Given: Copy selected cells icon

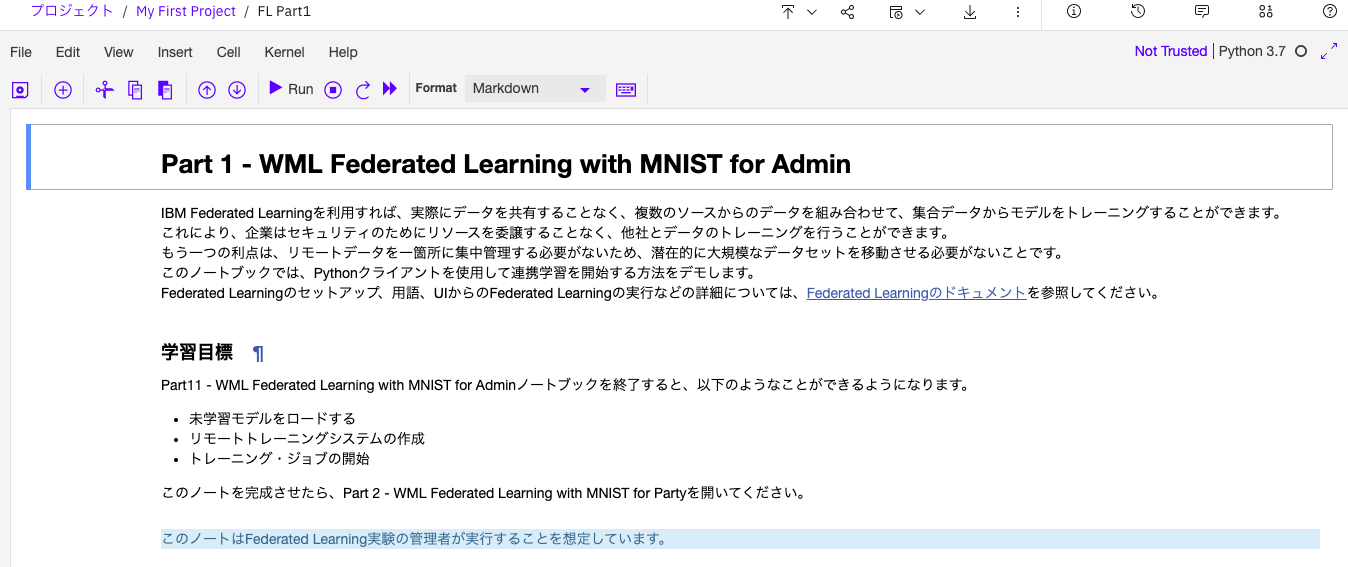Looking at the screenshot, I should pyautogui.click(x=135, y=90).
